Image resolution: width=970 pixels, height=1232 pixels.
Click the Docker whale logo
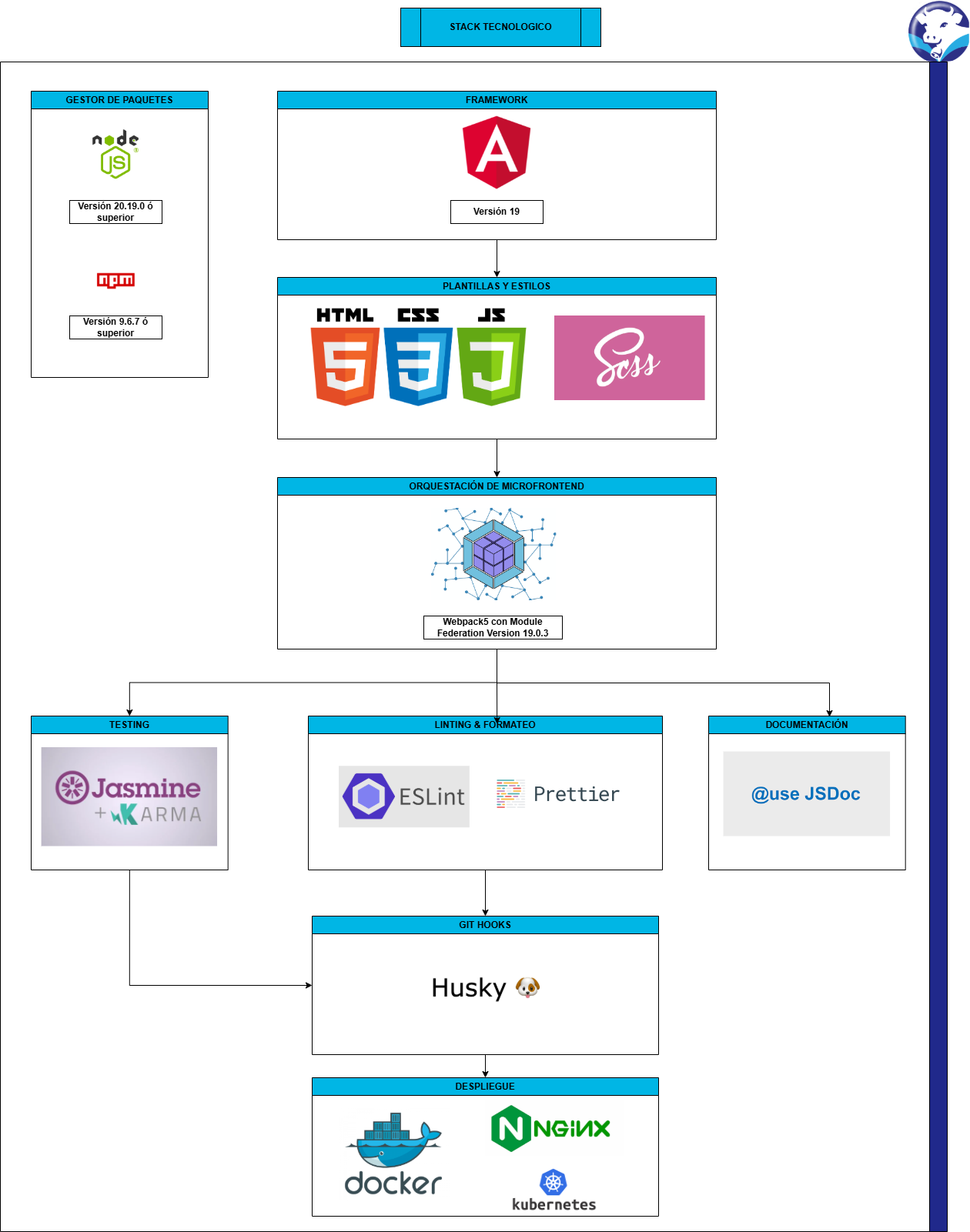[393, 1154]
